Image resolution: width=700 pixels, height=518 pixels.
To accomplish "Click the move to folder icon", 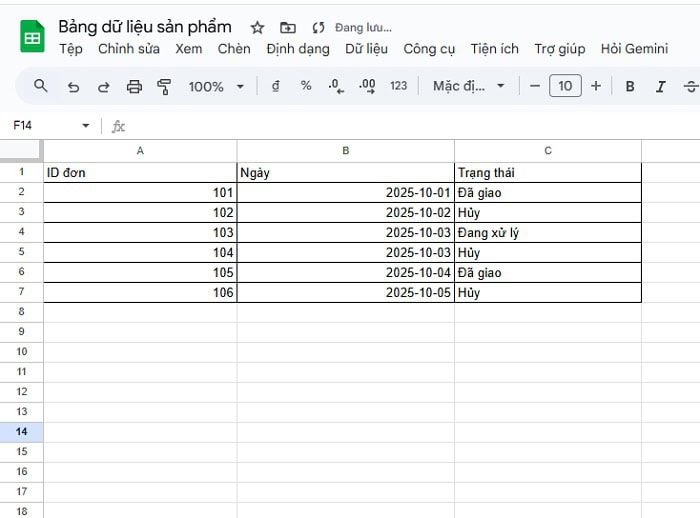I will click(288, 28).
